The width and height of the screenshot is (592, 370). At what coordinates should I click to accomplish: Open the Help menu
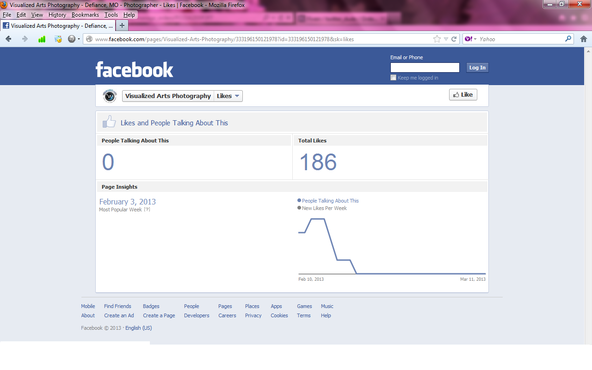coord(129,15)
